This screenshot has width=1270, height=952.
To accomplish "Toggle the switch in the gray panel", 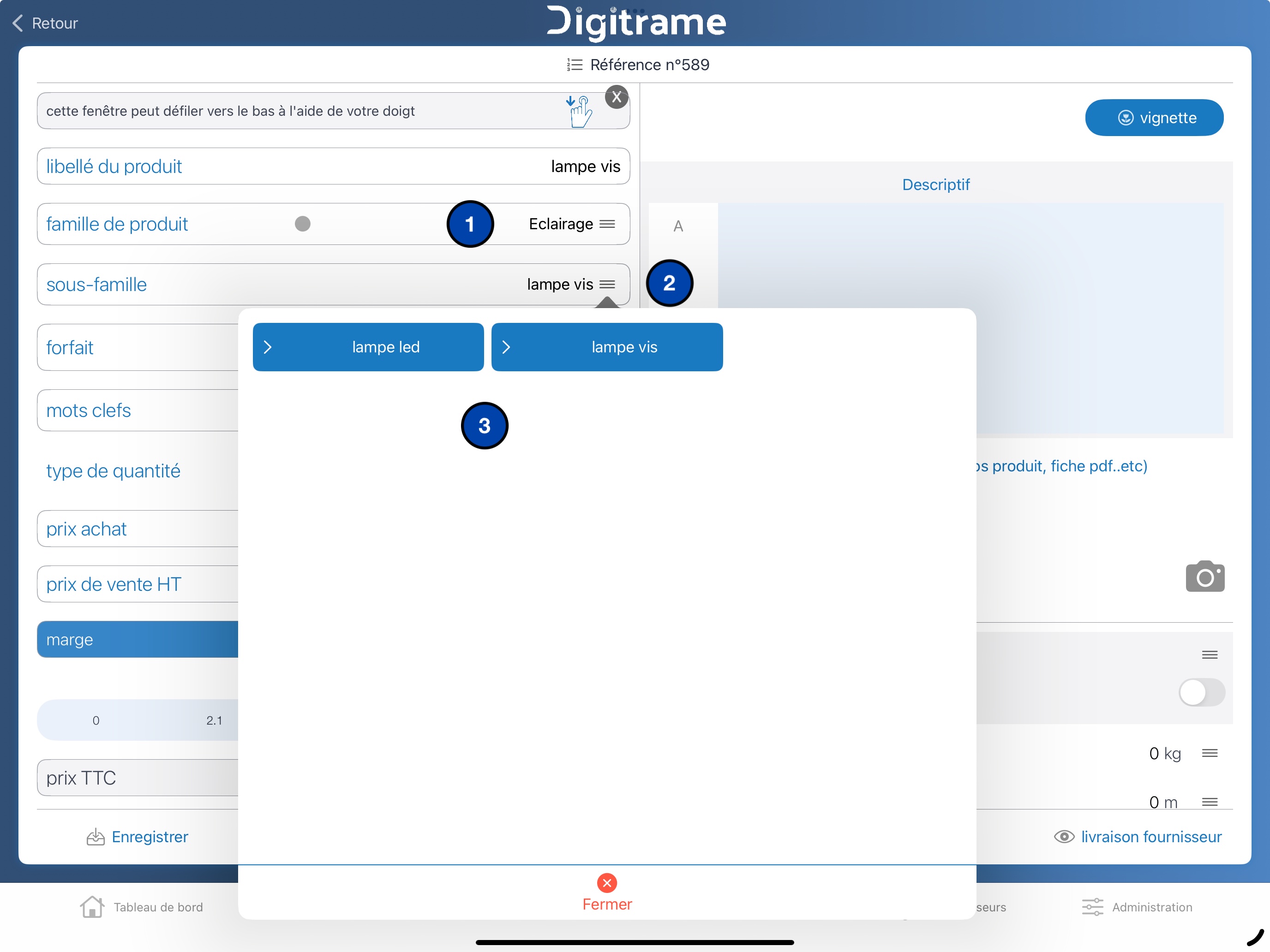I will 1202,693.
